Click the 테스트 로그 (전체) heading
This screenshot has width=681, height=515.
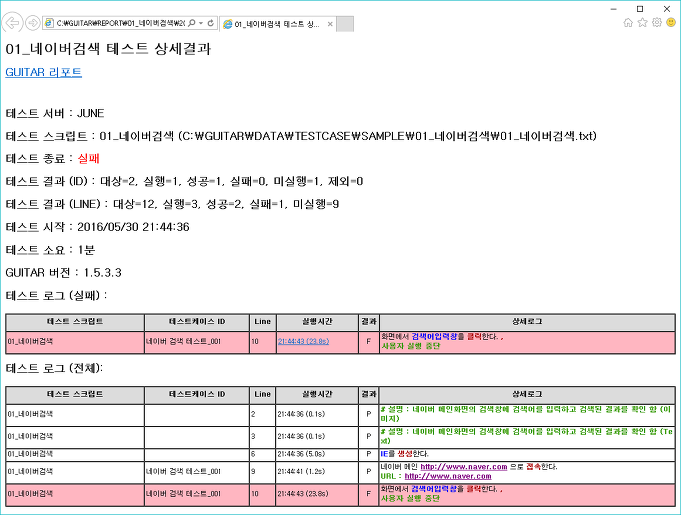click(x=54, y=368)
